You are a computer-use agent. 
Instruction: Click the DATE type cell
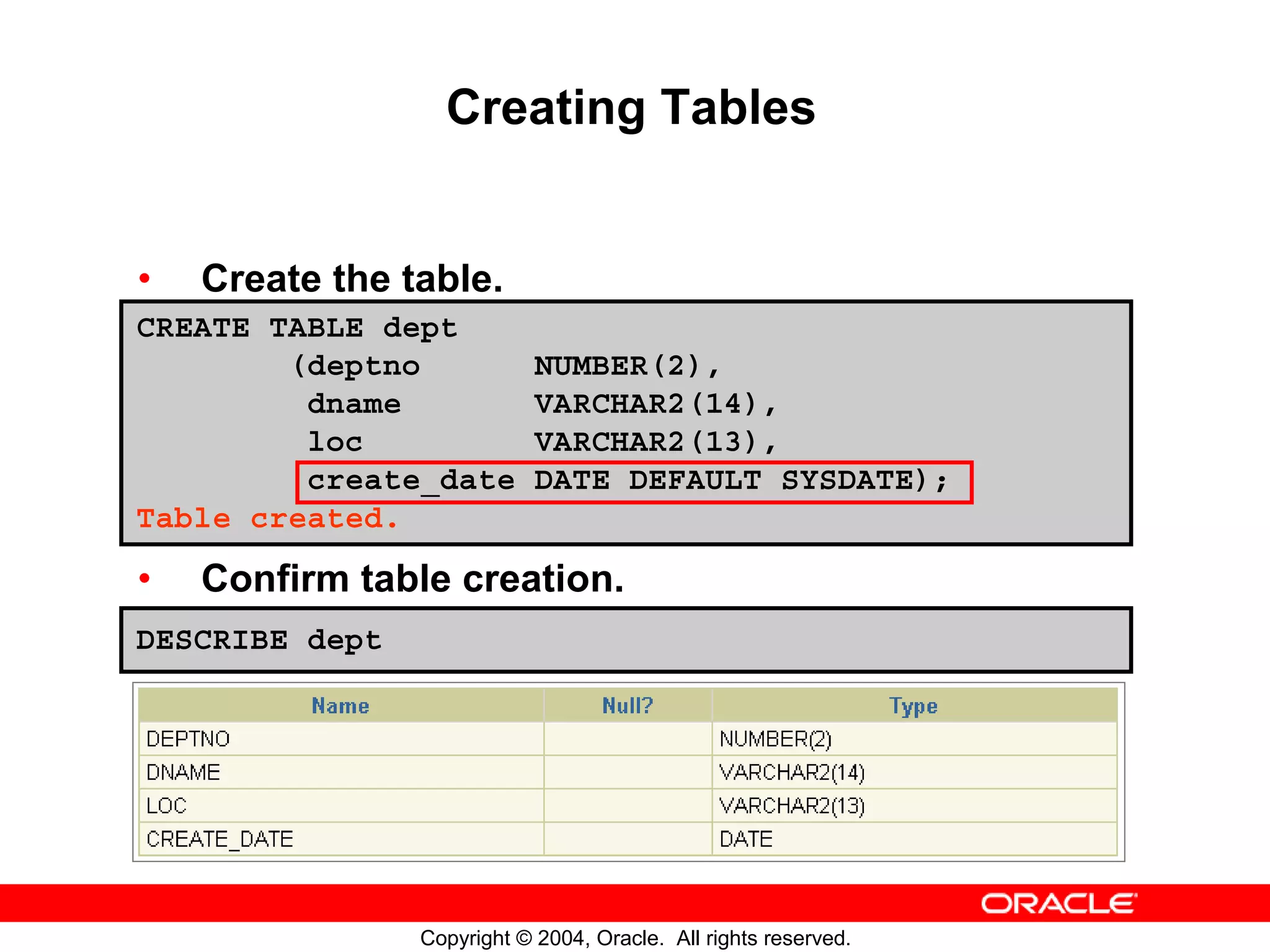pos(746,839)
